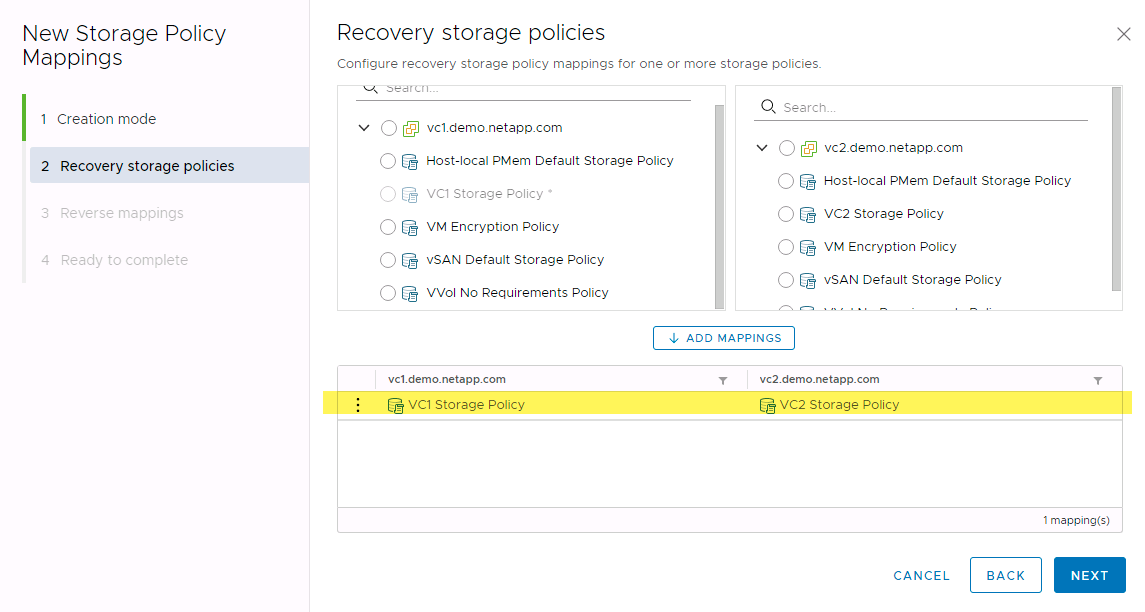This screenshot has width=1145, height=612.
Task: Click VC2 Storage Policy icon in right tree
Action: click(808, 214)
